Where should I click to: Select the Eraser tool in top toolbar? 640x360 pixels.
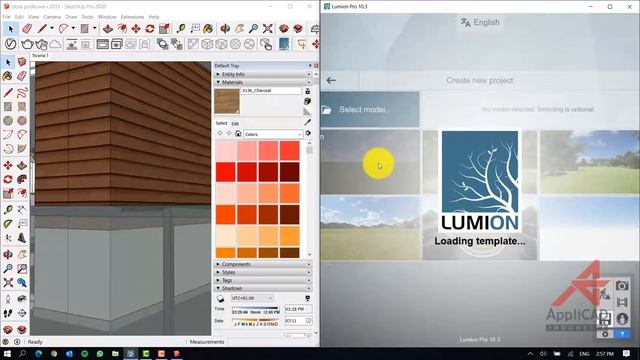coord(27,29)
